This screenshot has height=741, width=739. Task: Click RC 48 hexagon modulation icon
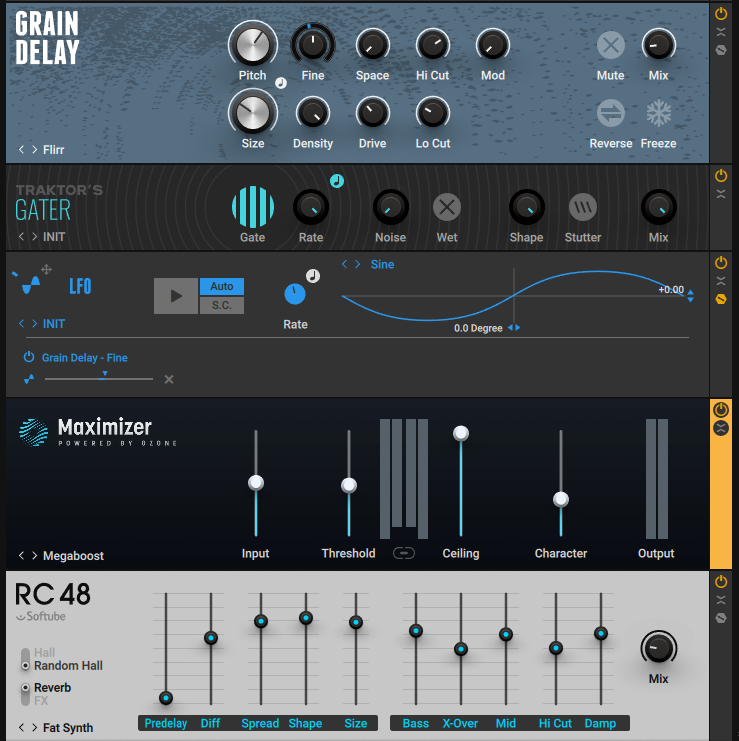(x=721, y=618)
